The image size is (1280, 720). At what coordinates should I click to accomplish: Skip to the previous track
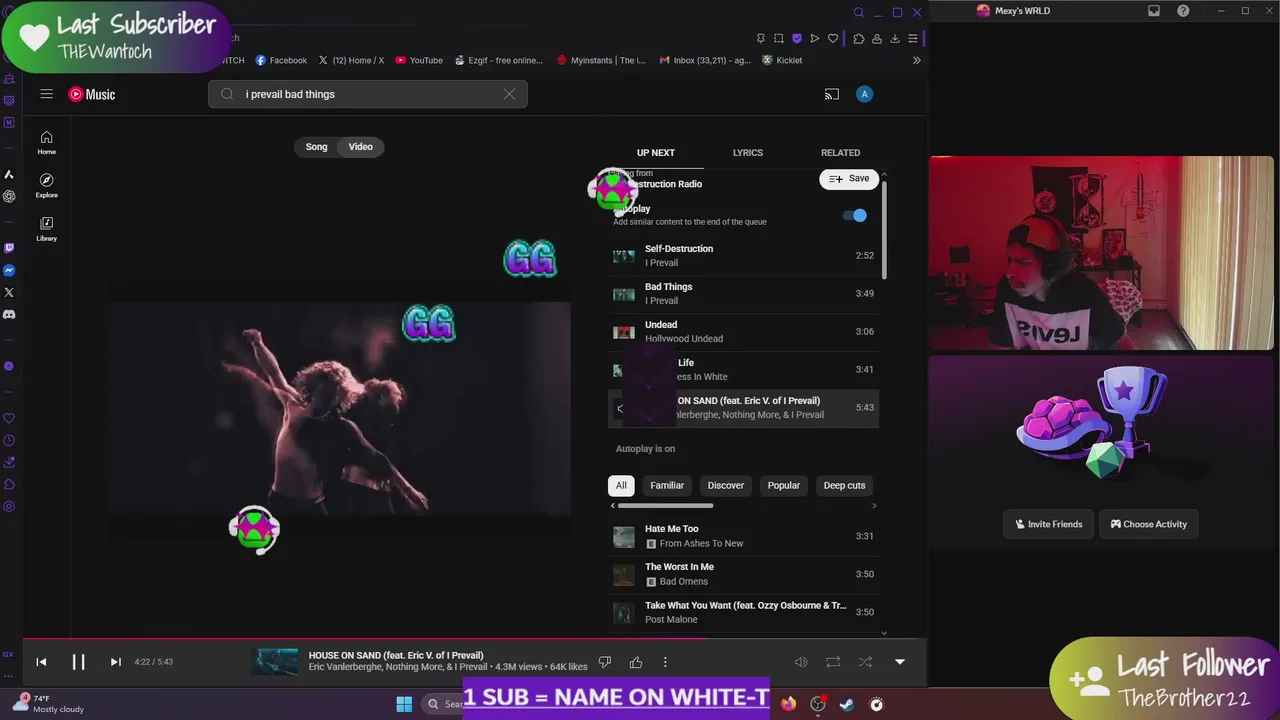coord(41,662)
